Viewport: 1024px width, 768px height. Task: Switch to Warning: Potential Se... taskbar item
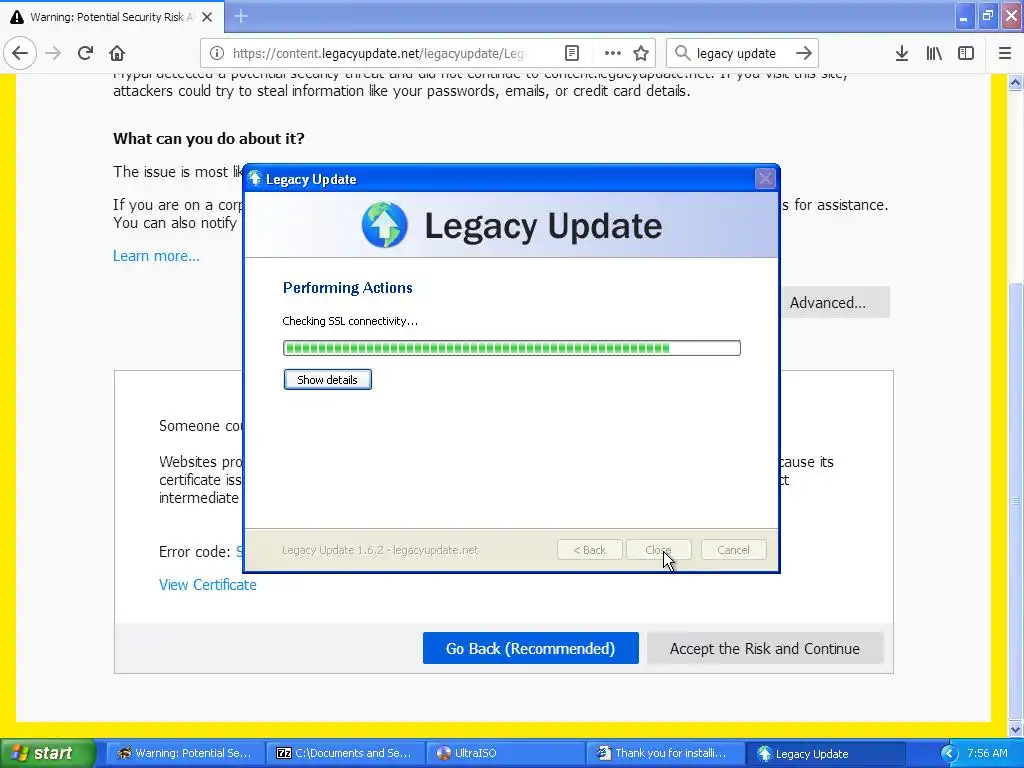click(x=185, y=753)
